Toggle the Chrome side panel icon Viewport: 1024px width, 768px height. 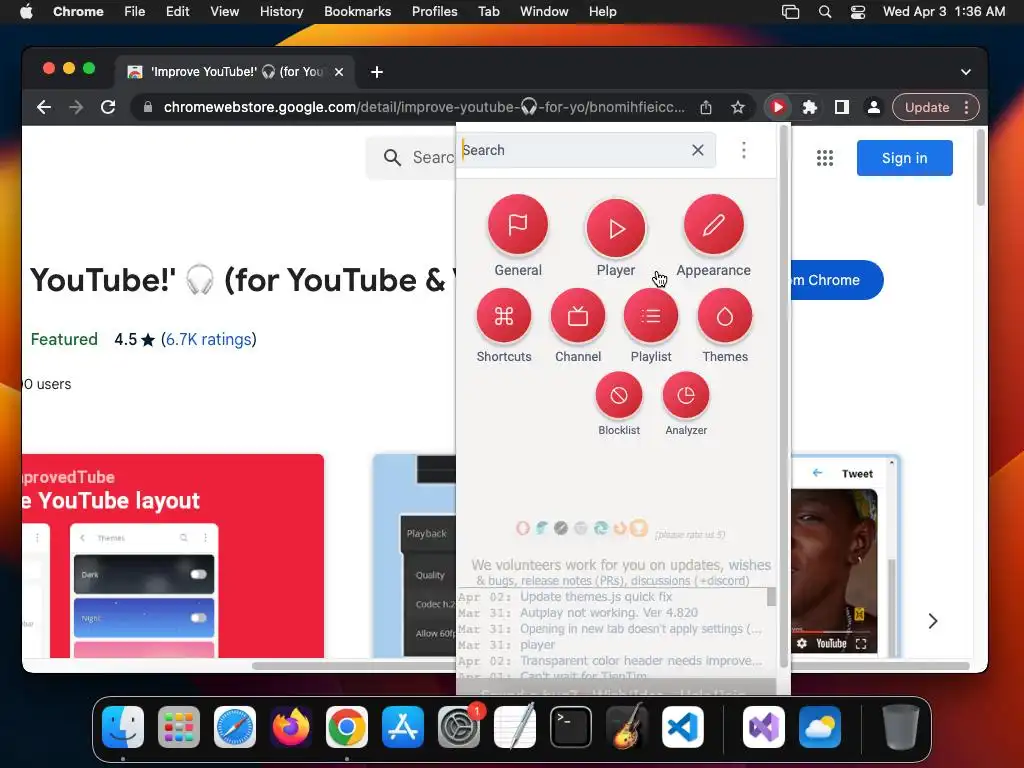(842, 107)
